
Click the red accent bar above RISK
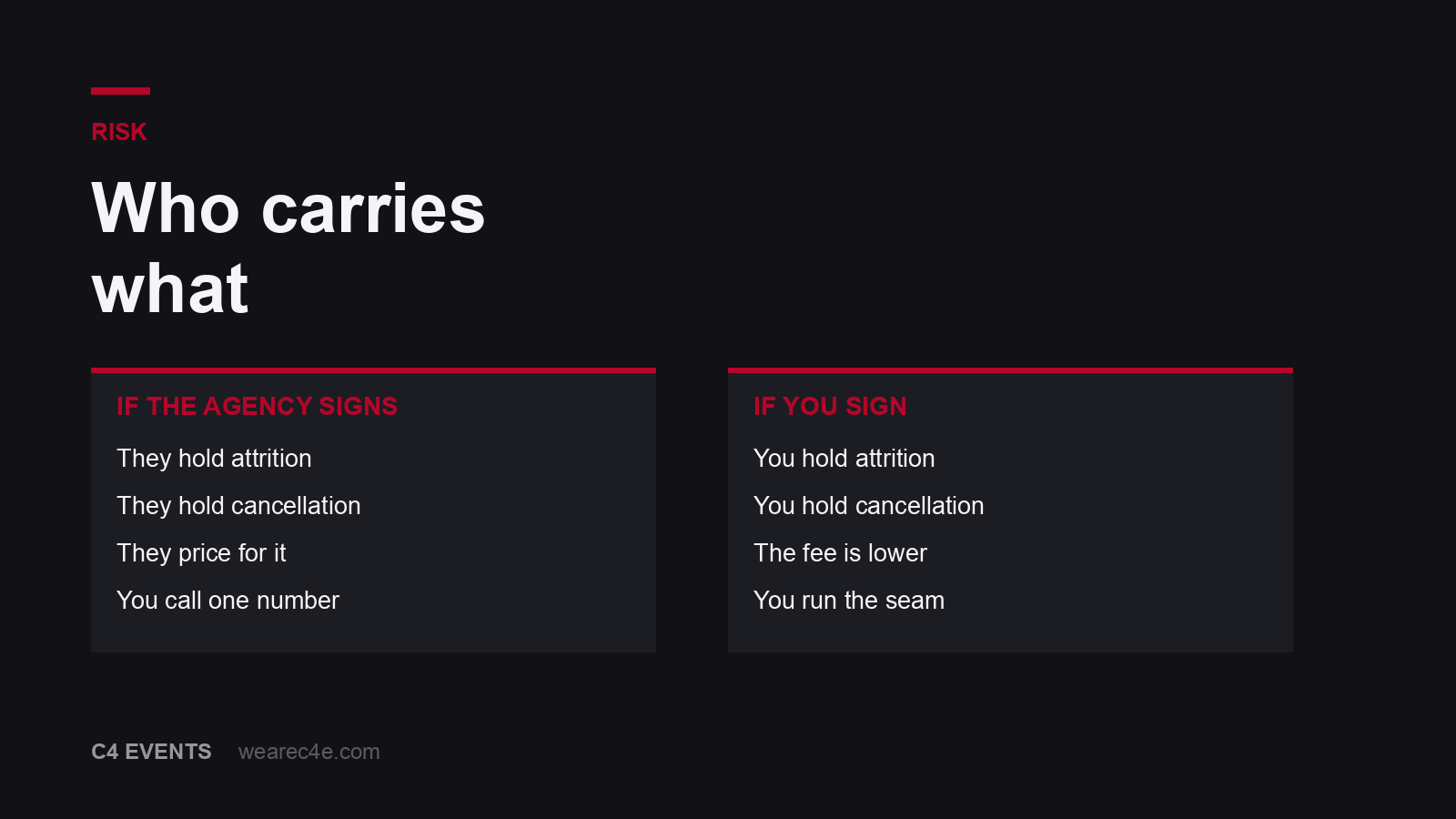[x=120, y=91]
